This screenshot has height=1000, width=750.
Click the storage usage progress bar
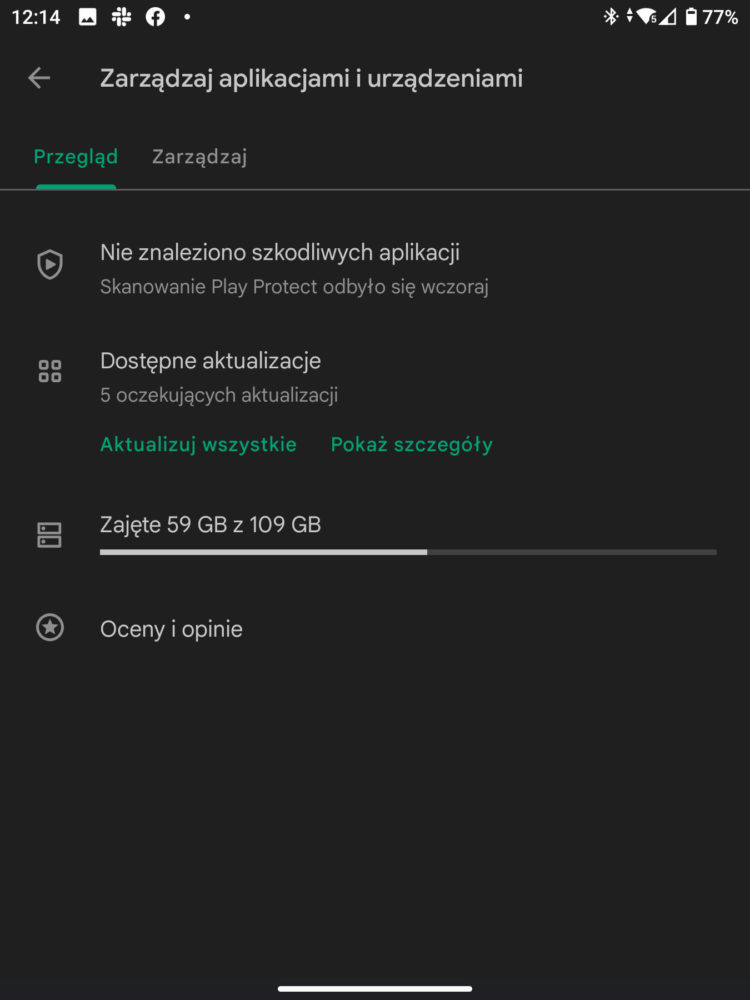pos(408,552)
